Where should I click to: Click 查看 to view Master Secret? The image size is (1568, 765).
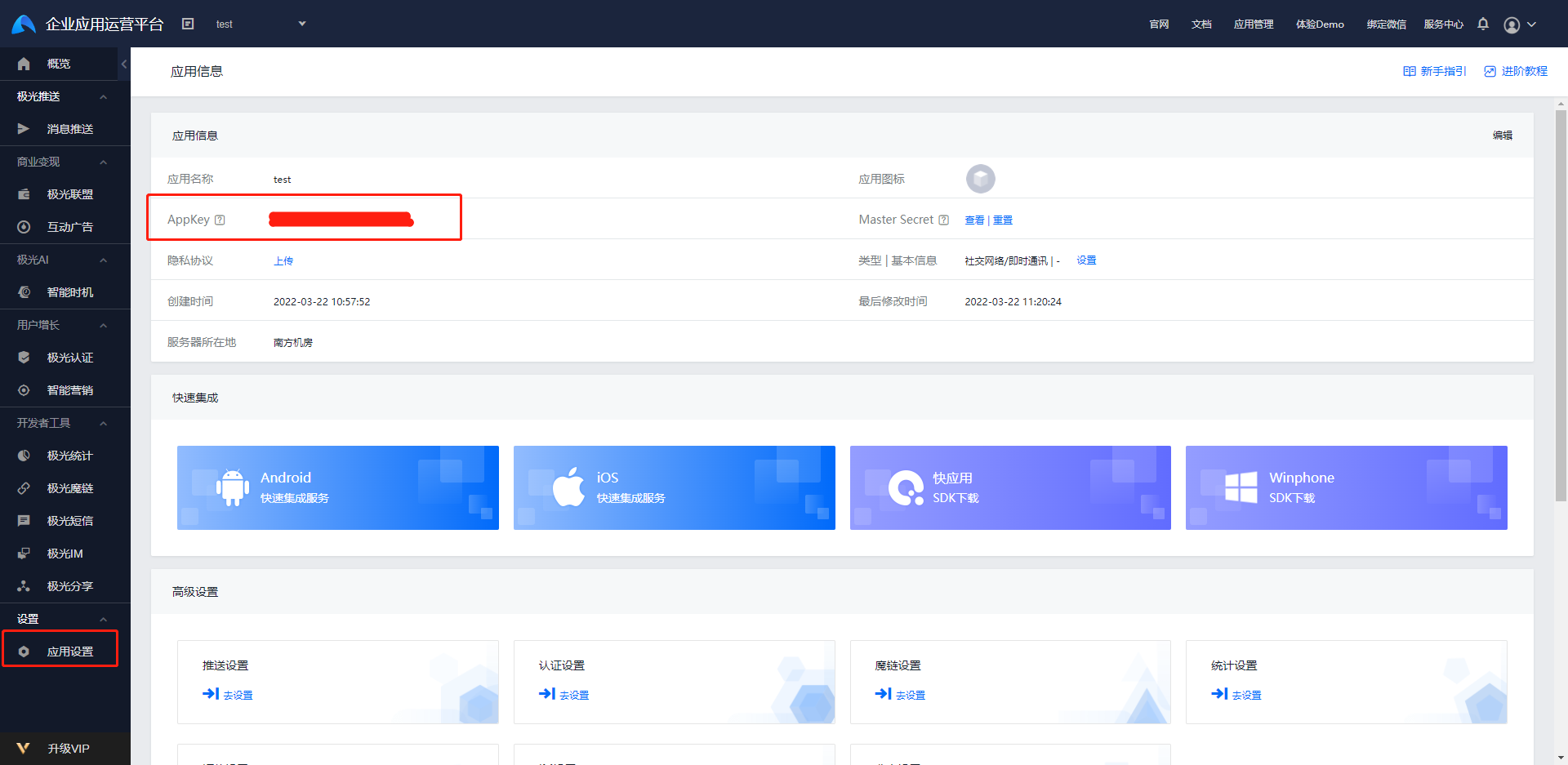[974, 220]
